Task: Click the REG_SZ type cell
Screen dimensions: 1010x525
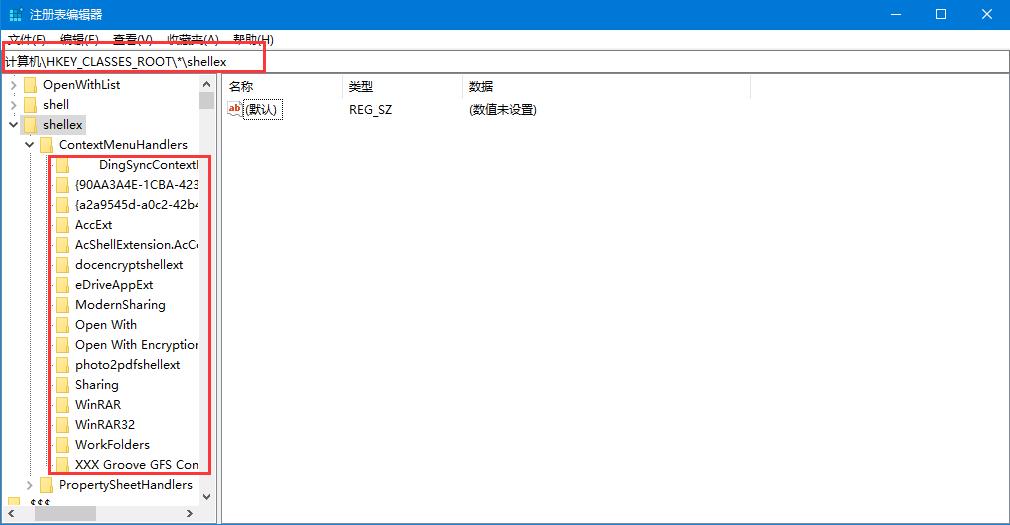Action: [x=370, y=110]
